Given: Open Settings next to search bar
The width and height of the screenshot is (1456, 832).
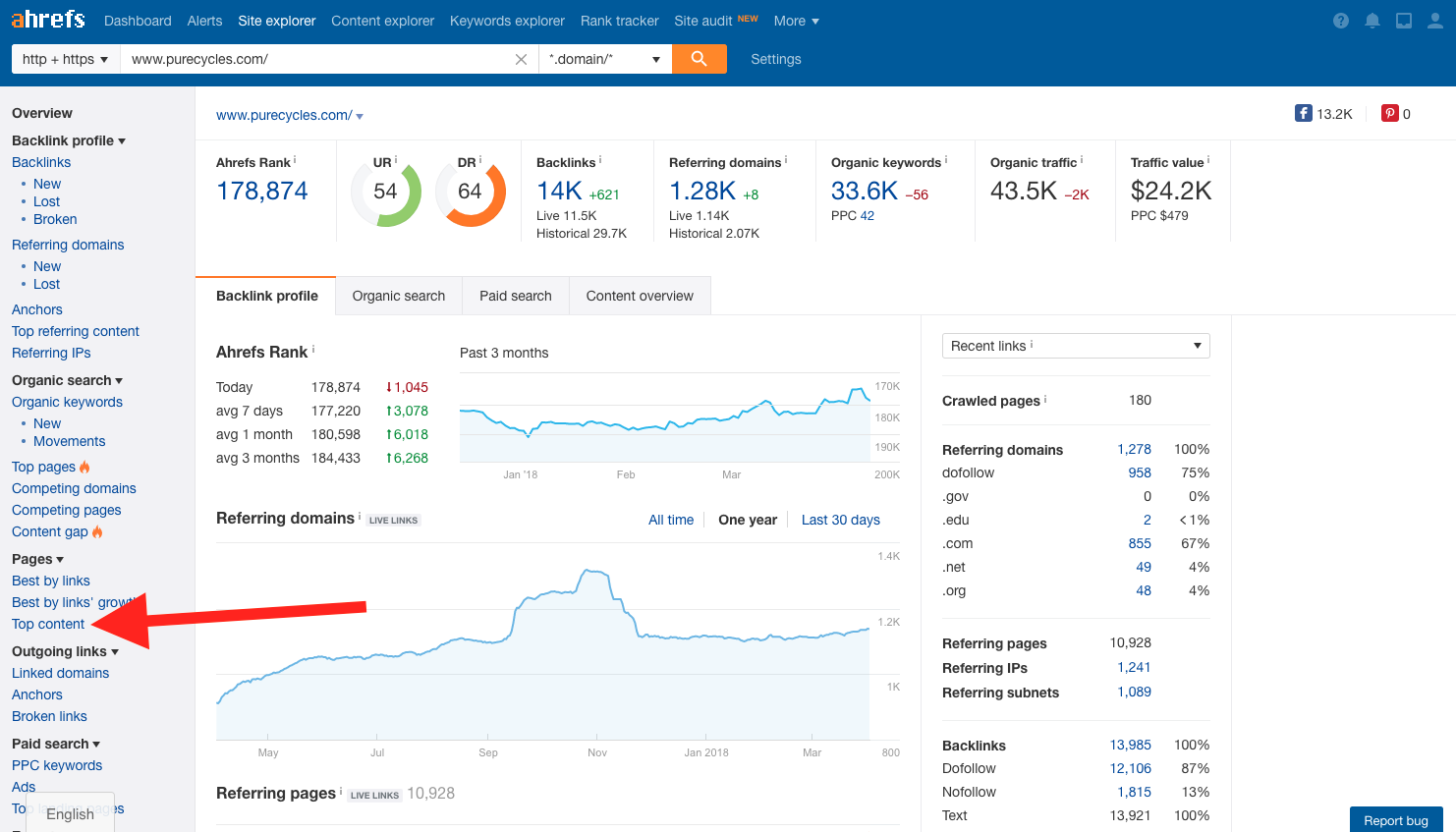Looking at the screenshot, I should click(x=776, y=59).
